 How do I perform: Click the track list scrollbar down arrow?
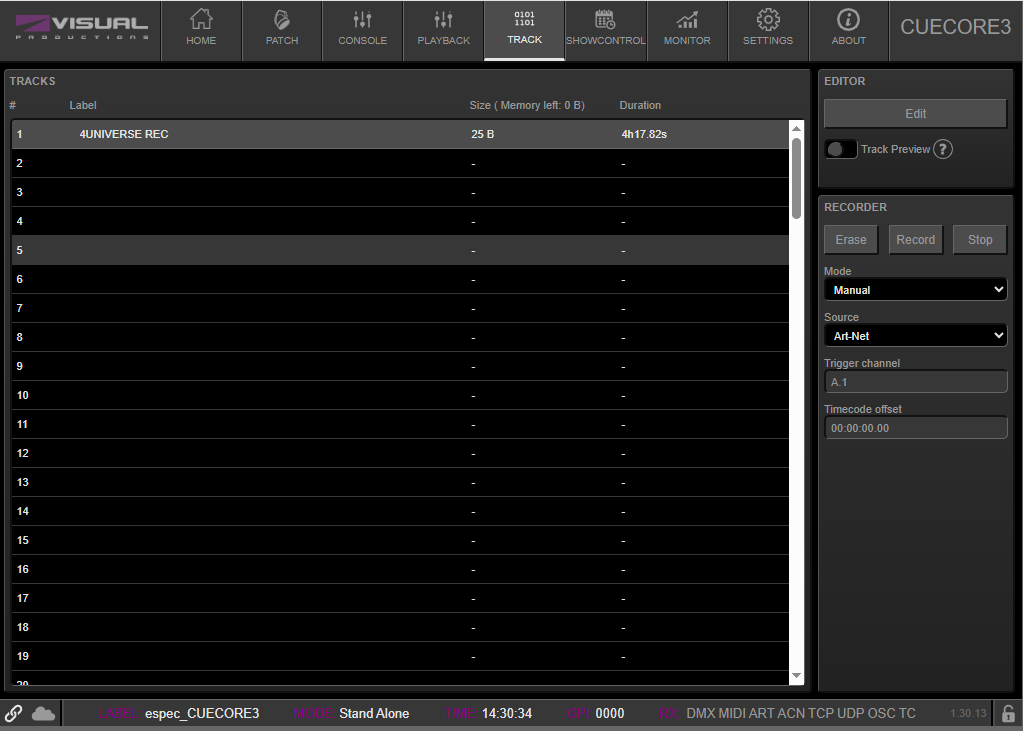796,676
